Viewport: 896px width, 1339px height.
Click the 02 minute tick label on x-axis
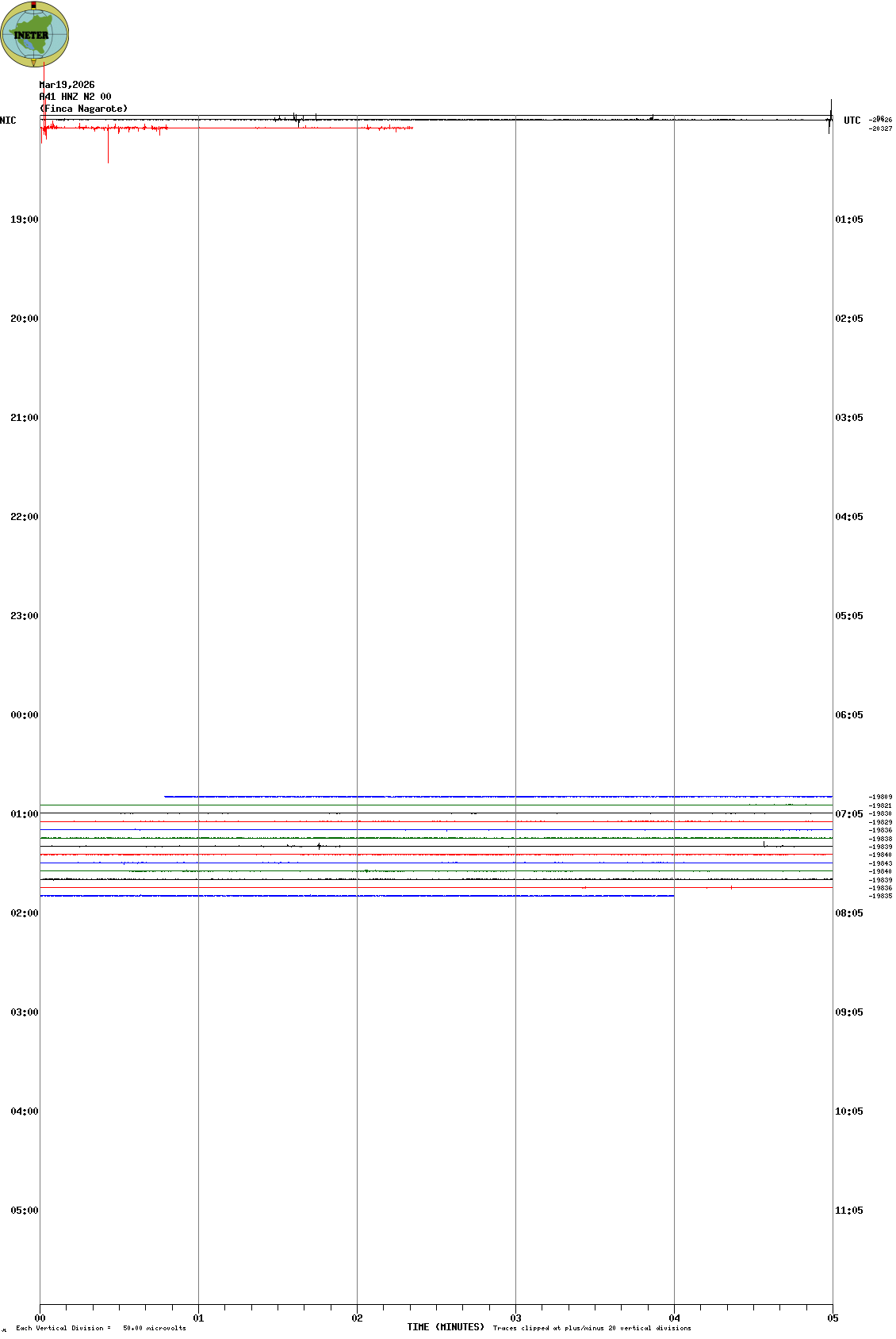pyautogui.click(x=357, y=1318)
